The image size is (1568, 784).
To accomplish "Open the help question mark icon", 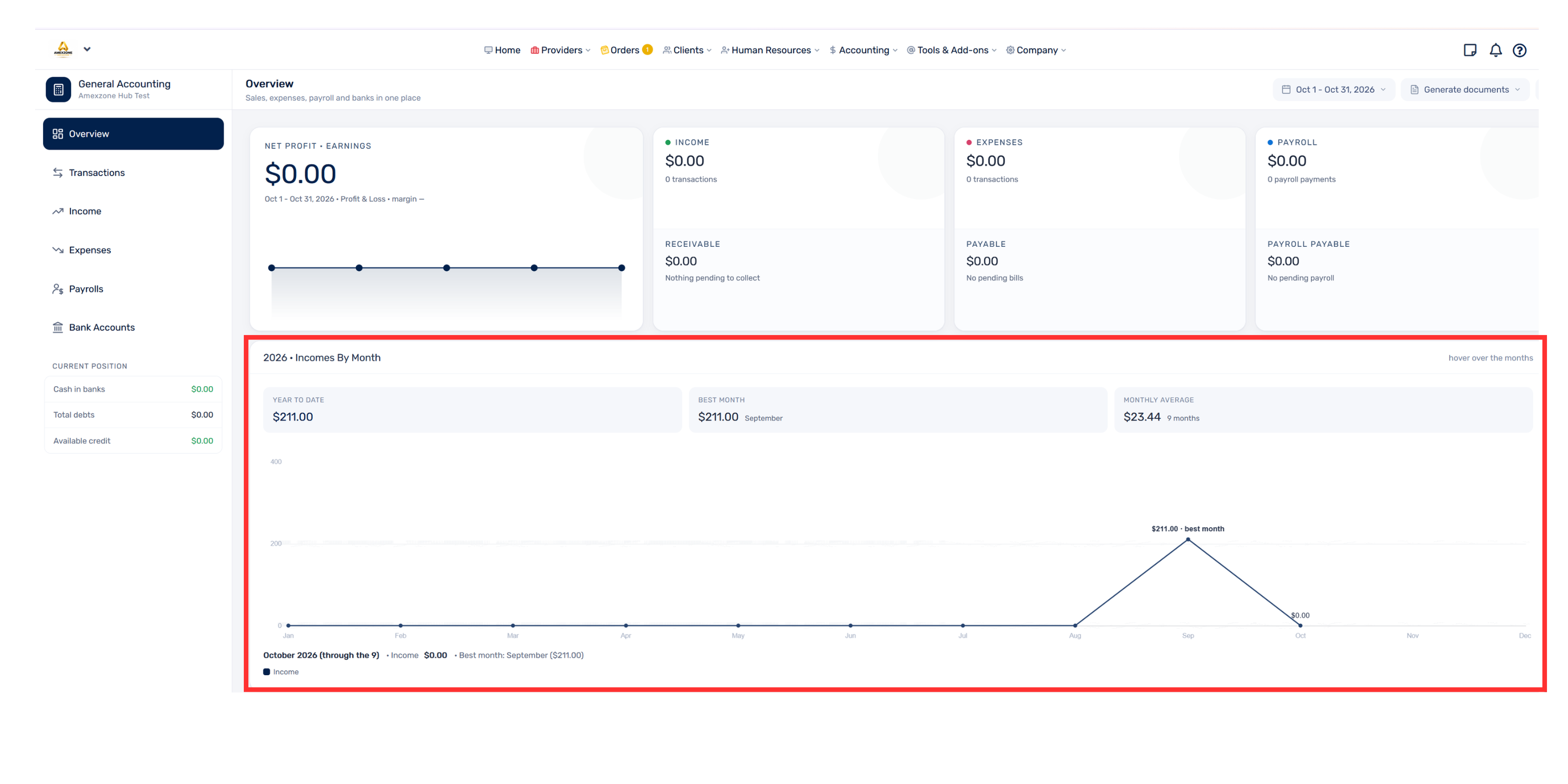I will 1519,50.
